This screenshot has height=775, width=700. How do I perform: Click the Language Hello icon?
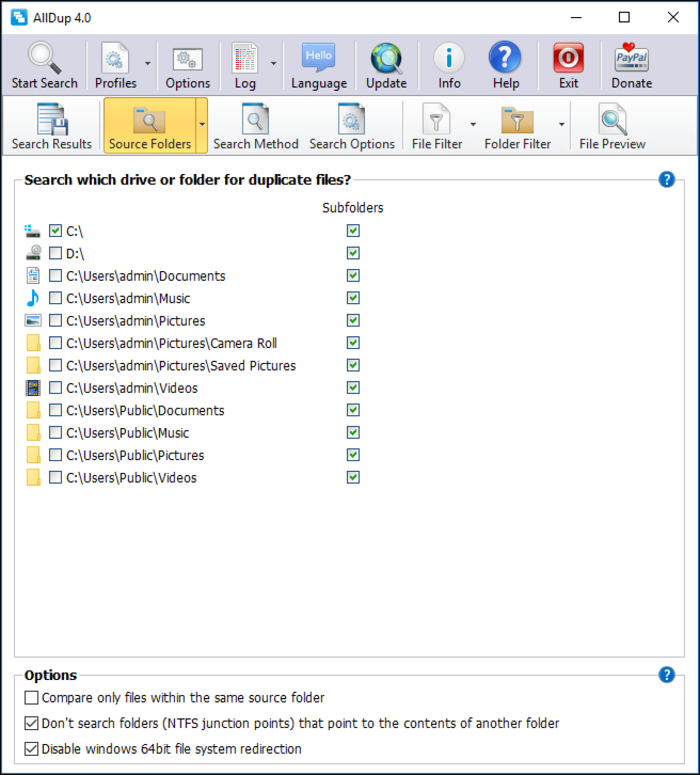tap(319, 57)
